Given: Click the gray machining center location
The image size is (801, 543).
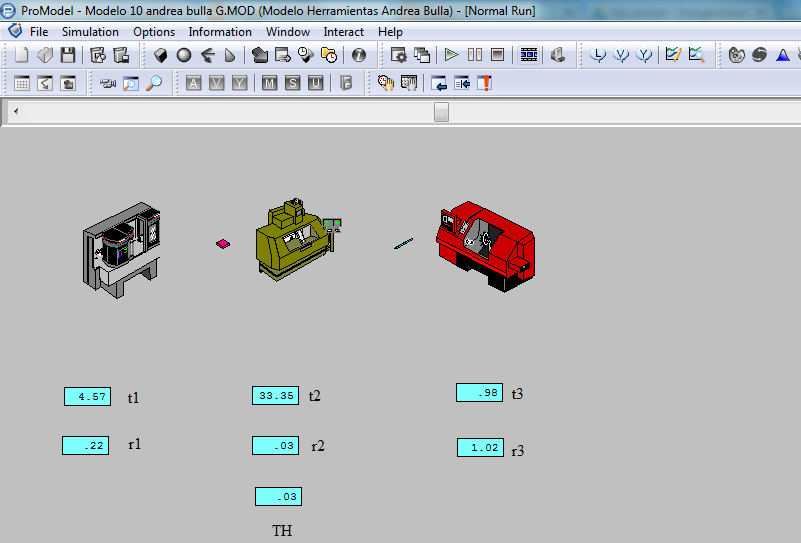Looking at the screenshot, I should 122,250.
